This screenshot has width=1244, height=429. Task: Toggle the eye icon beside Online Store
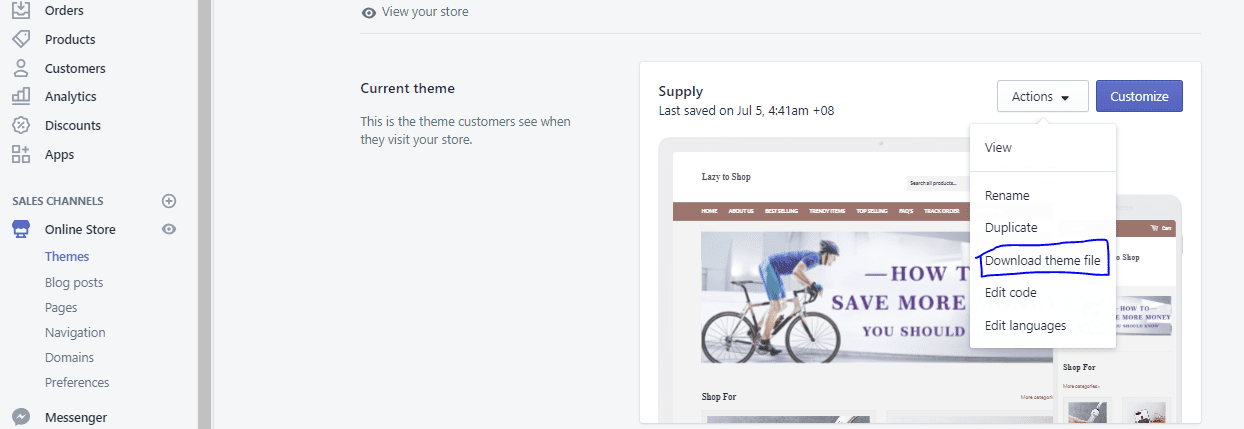[x=169, y=229]
